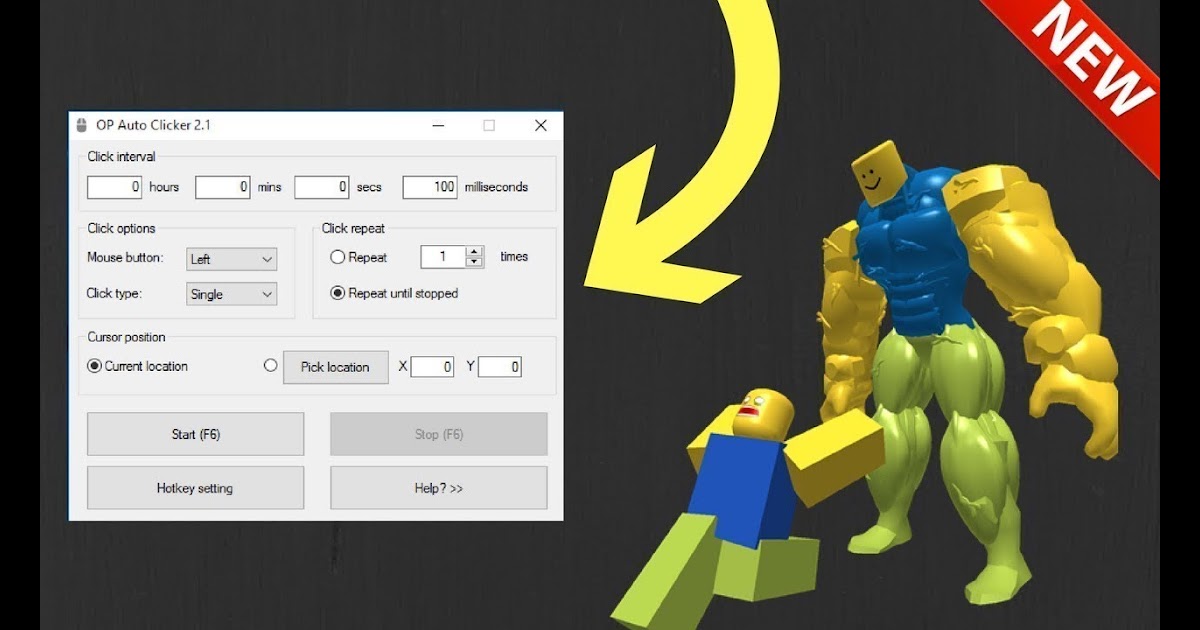Viewport: 1200px width, 630px height.
Task: Increase repeat times with up arrow
Action: (x=475, y=252)
